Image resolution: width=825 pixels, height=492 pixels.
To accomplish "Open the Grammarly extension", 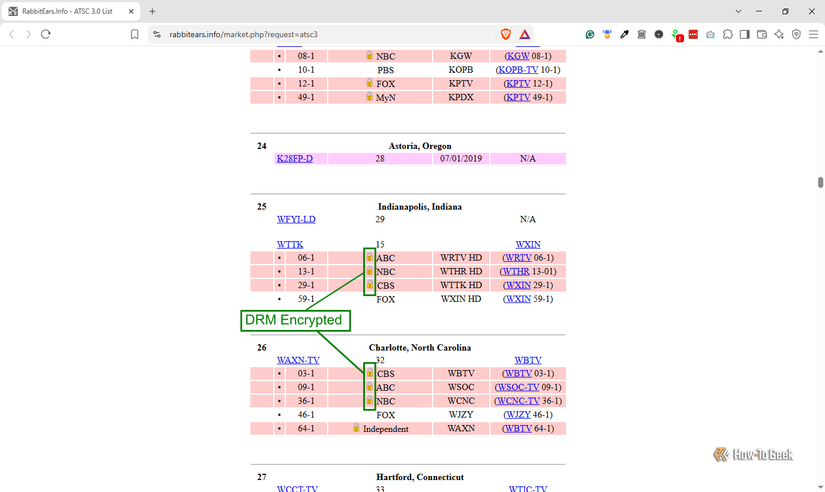I will coord(590,34).
